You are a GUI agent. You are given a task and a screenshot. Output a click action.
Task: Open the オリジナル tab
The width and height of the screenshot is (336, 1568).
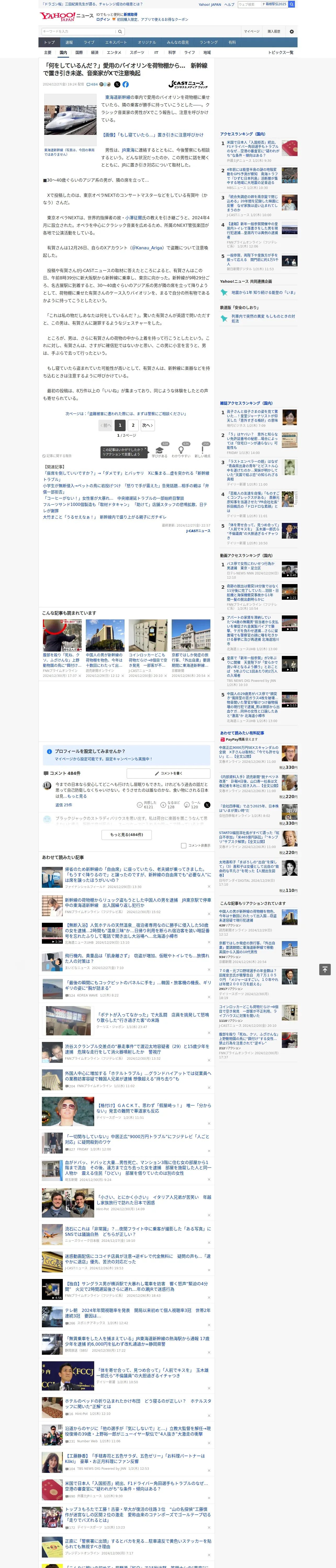[x=147, y=43]
